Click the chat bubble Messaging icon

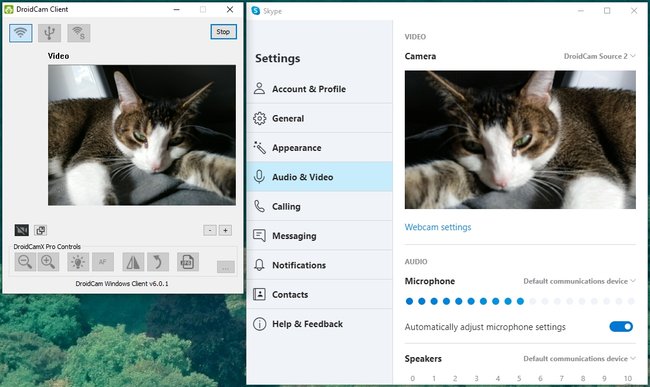tap(260, 236)
